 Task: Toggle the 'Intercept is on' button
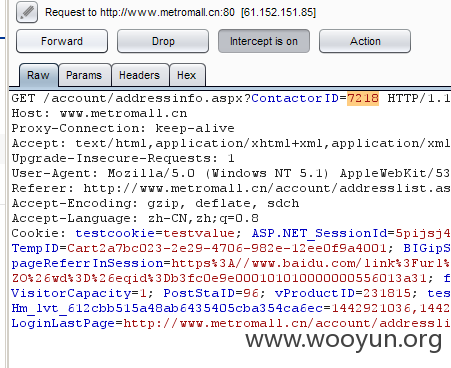coord(264,41)
